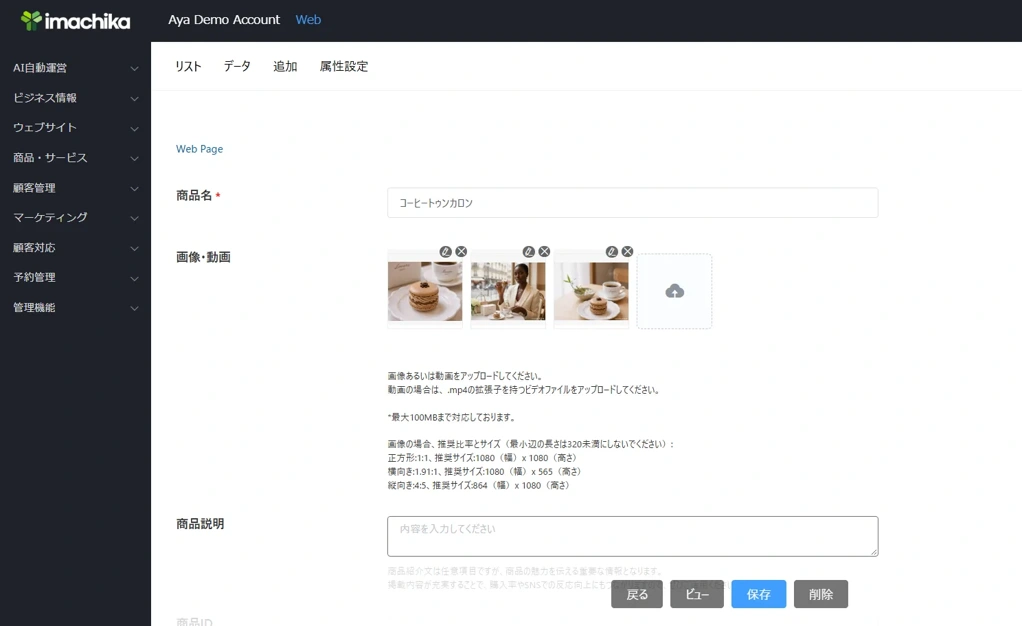Click the cloud upload icon
Viewport: 1022px width, 626px height.
tap(675, 291)
